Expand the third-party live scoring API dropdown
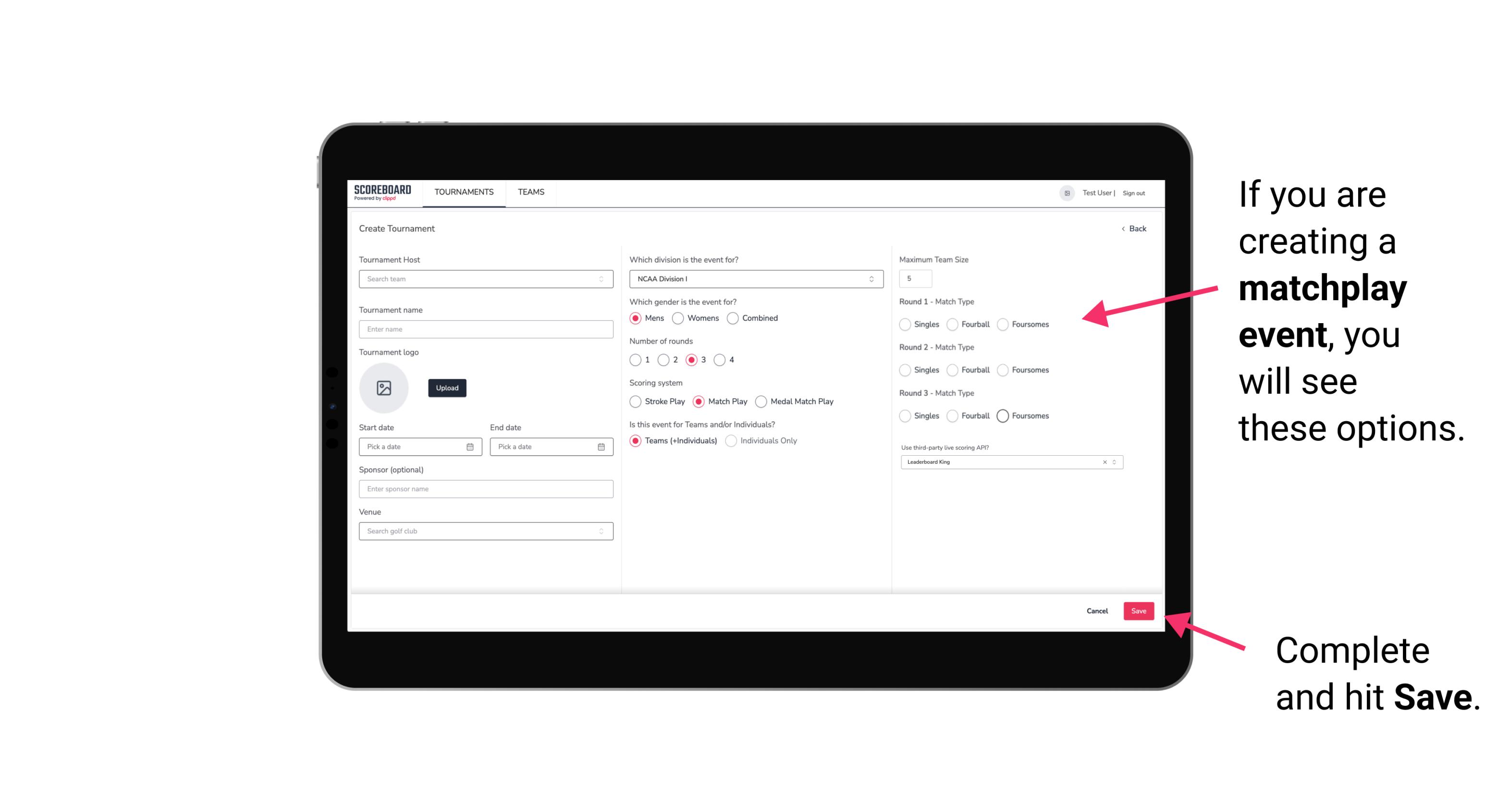This screenshot has width=1510, height=812. [x=1114, y=462]
